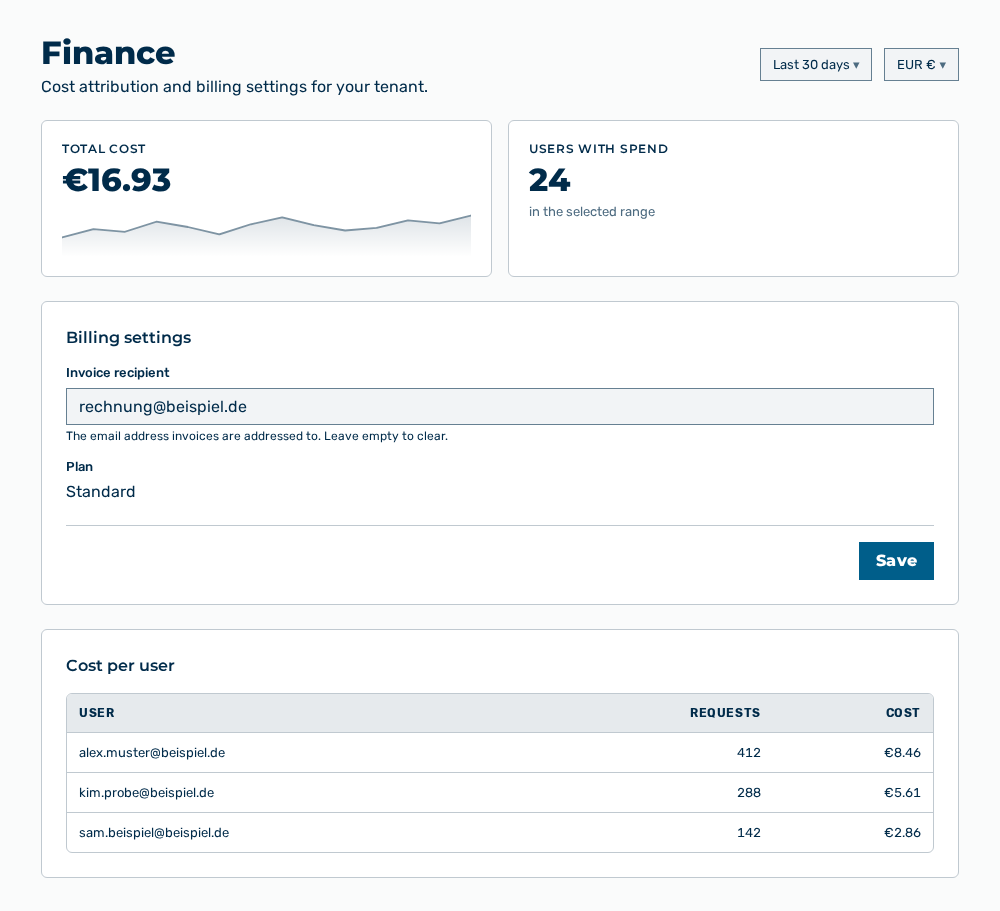Screen dimensions: 1000x911
Task: Click the 24 users with spend figure
Action: [549, 180]
